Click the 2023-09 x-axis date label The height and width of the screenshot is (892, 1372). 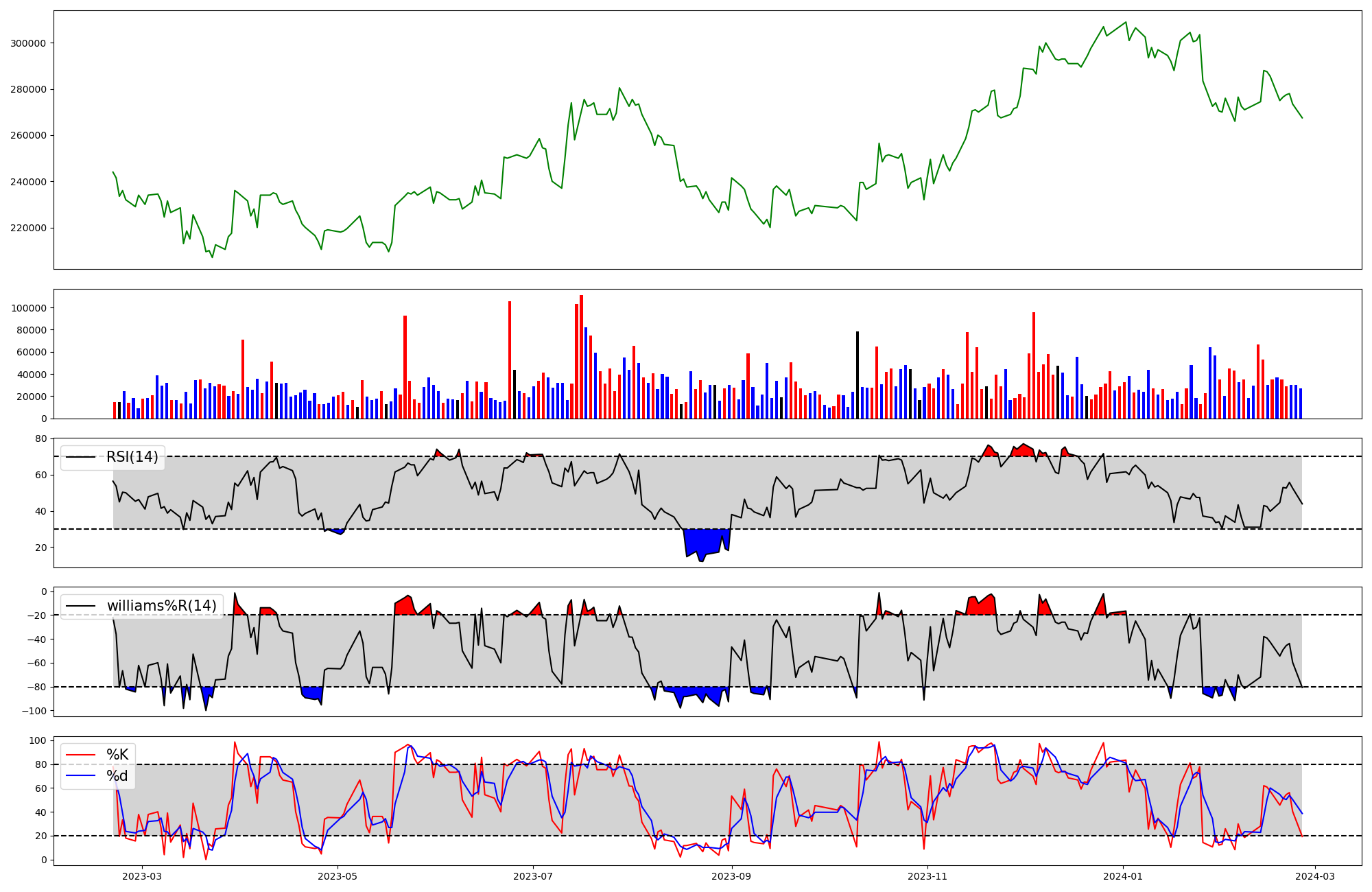(x=732, y=876)
